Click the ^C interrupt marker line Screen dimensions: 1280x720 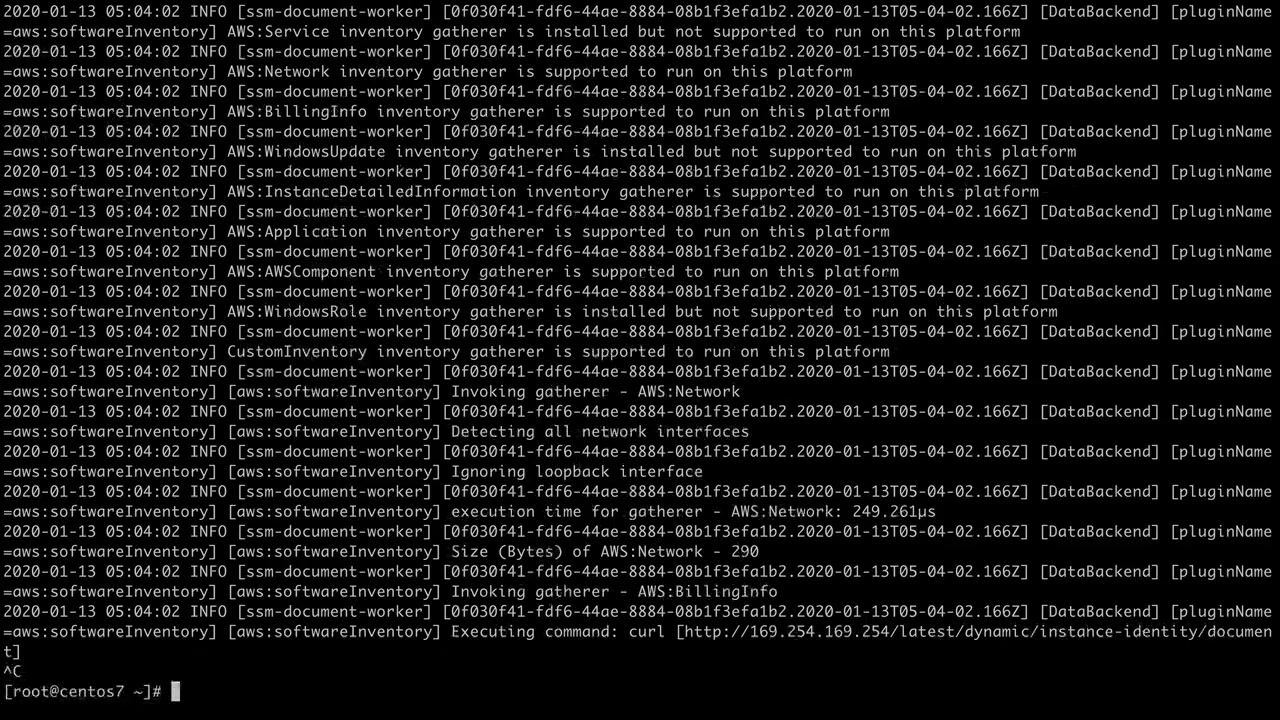pos(11,671)
